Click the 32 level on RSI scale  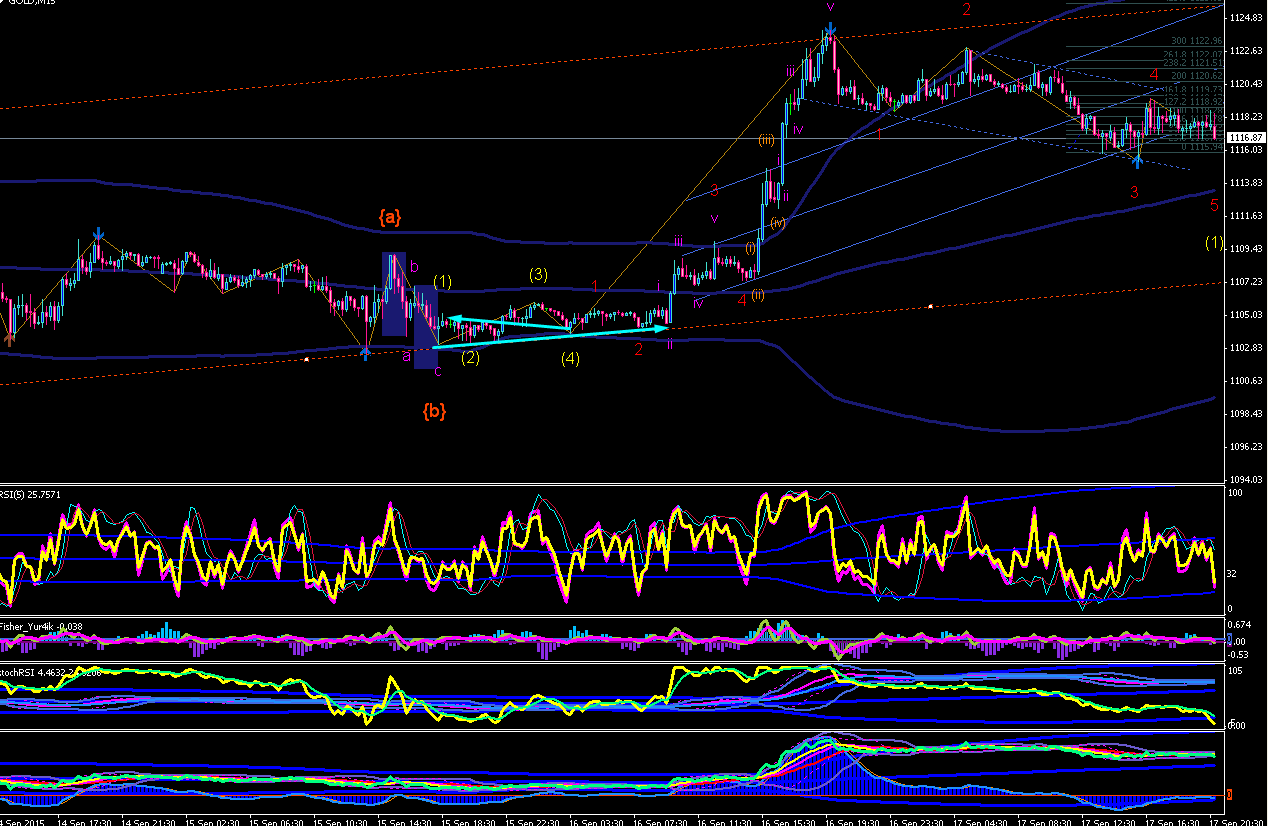click(1233, 574)
